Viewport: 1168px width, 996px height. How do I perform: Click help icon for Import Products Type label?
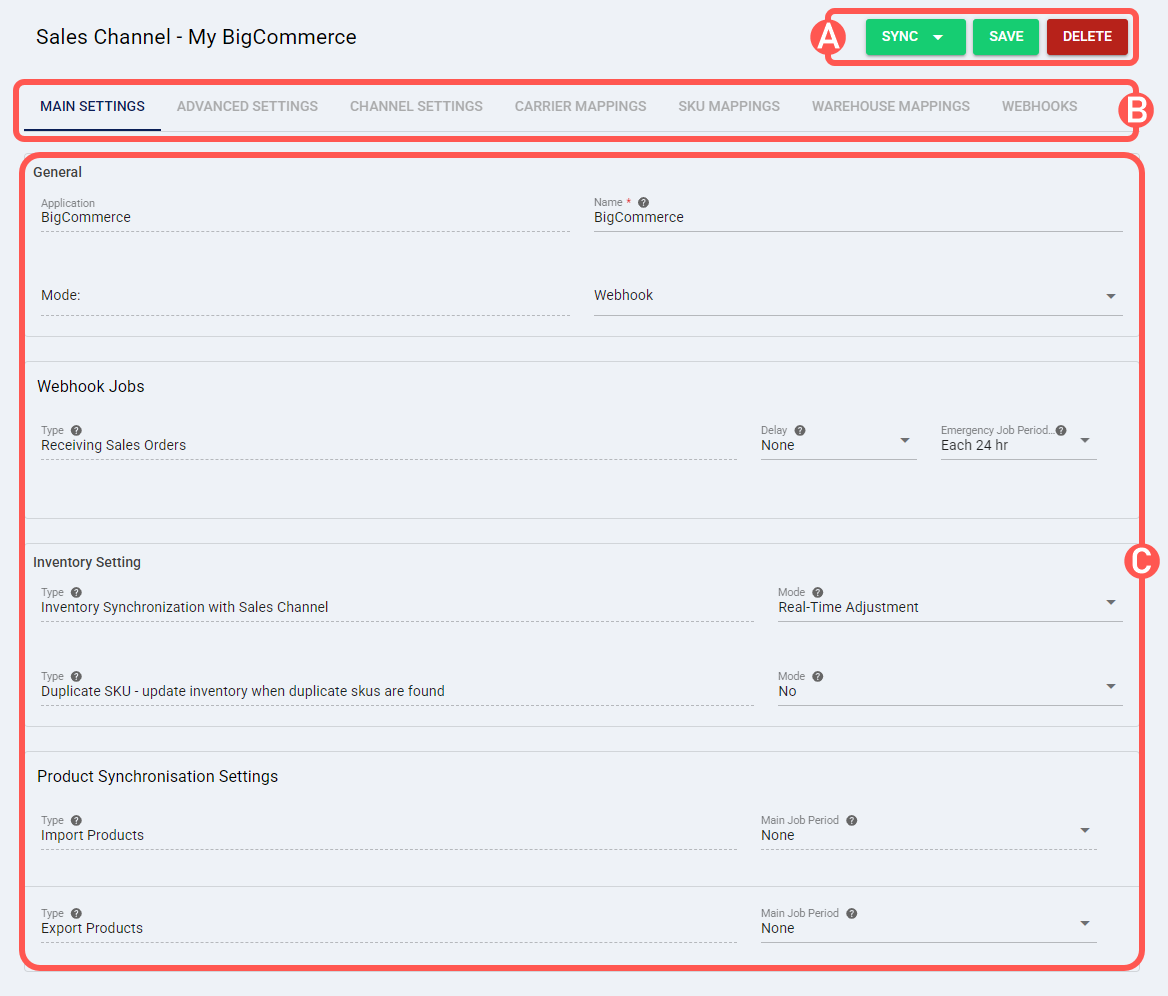76,820
